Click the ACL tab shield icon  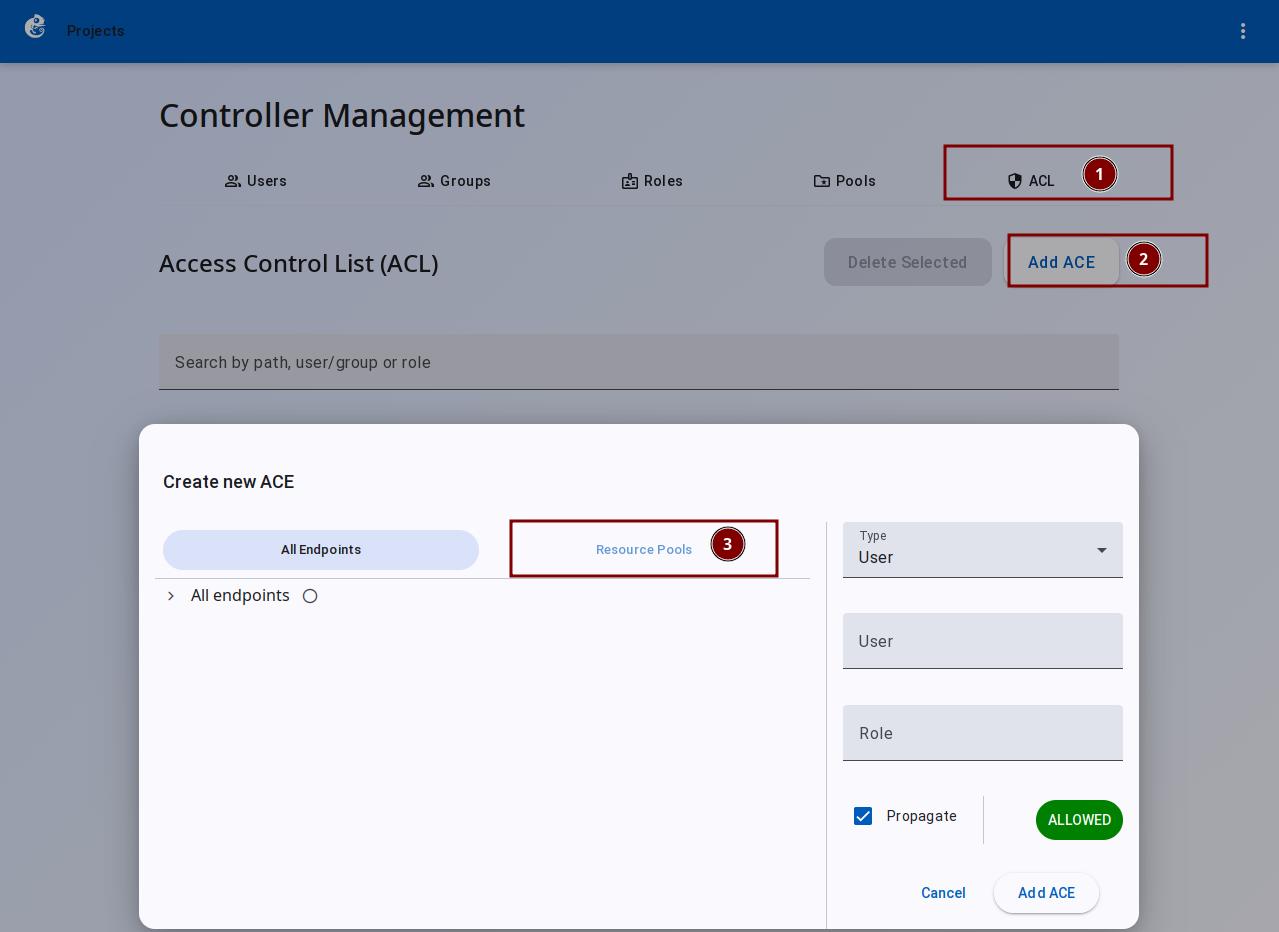coord(1015,181)
